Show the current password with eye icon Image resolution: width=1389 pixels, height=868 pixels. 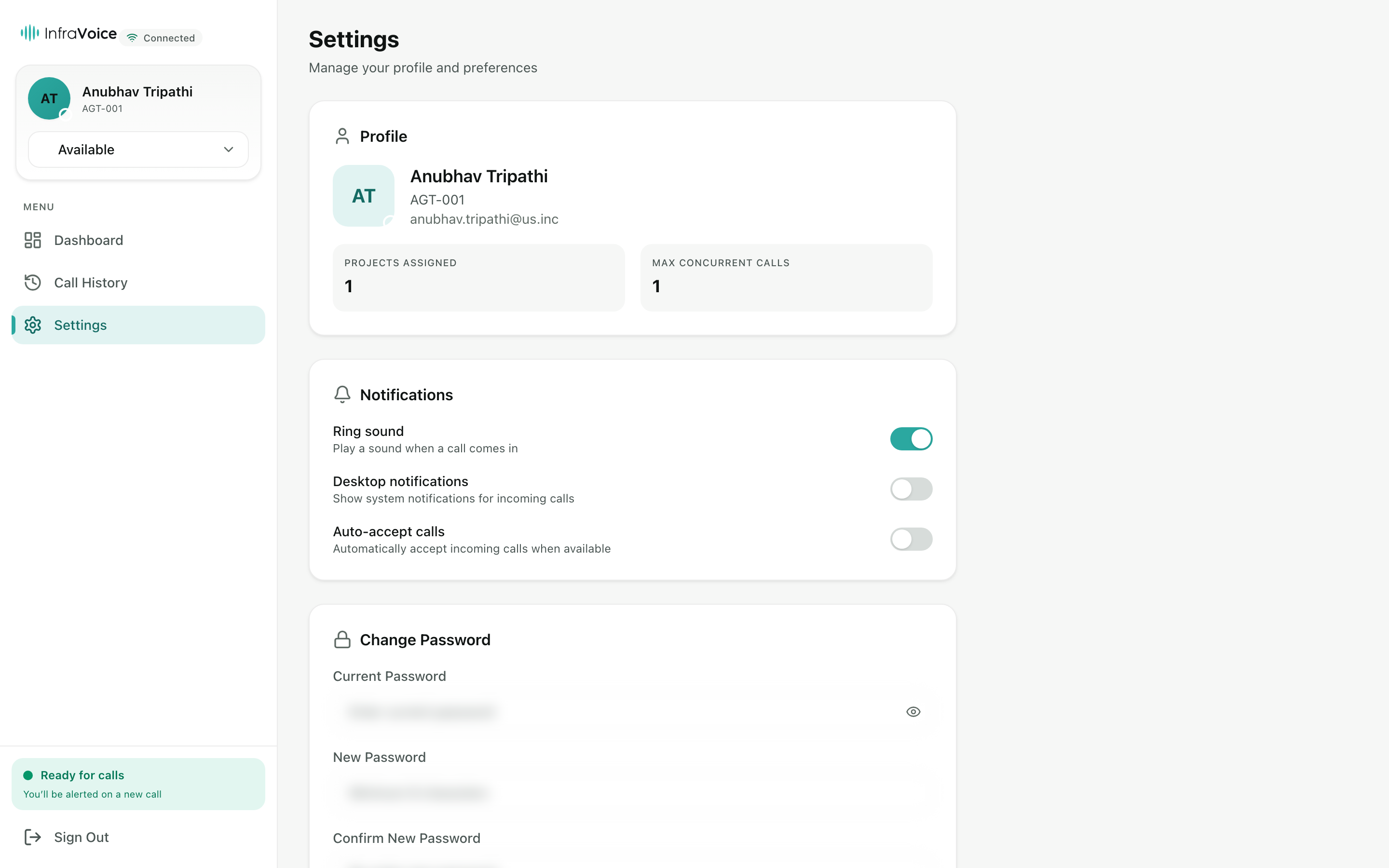coord(913,712)
